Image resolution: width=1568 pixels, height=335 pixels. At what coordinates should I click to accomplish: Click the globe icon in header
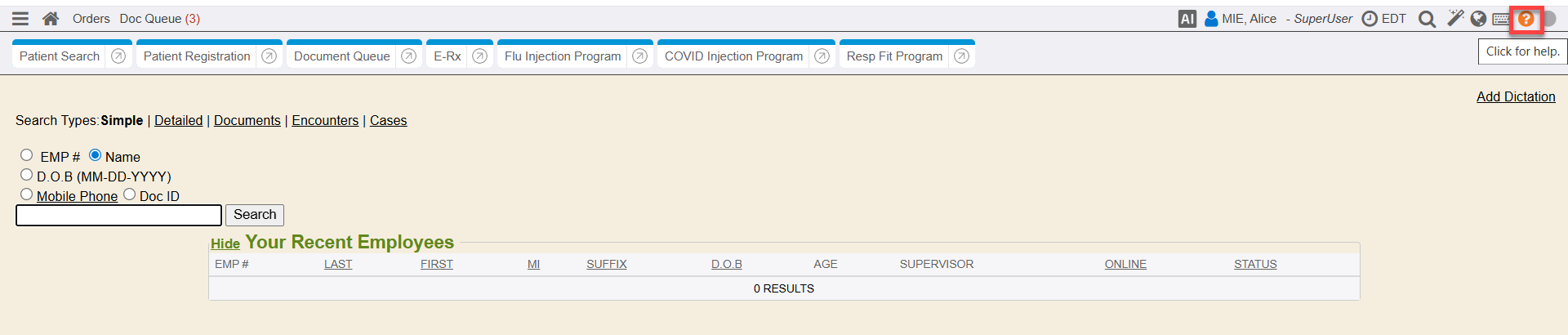coord(1478,19)
